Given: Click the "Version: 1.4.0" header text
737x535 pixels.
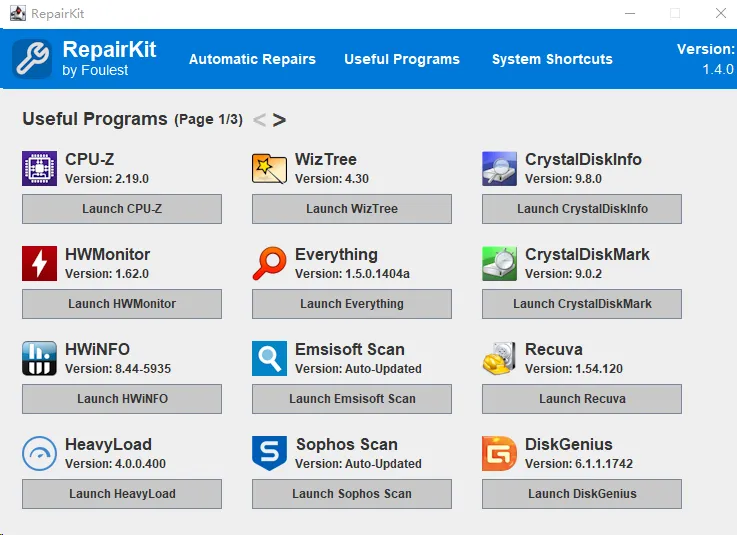Looking at the screenshot, I should pos(706,59).
